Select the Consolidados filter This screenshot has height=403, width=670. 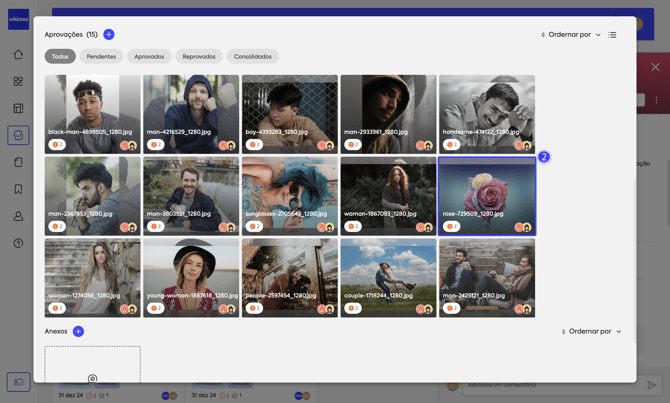click(x=253, y=57)
